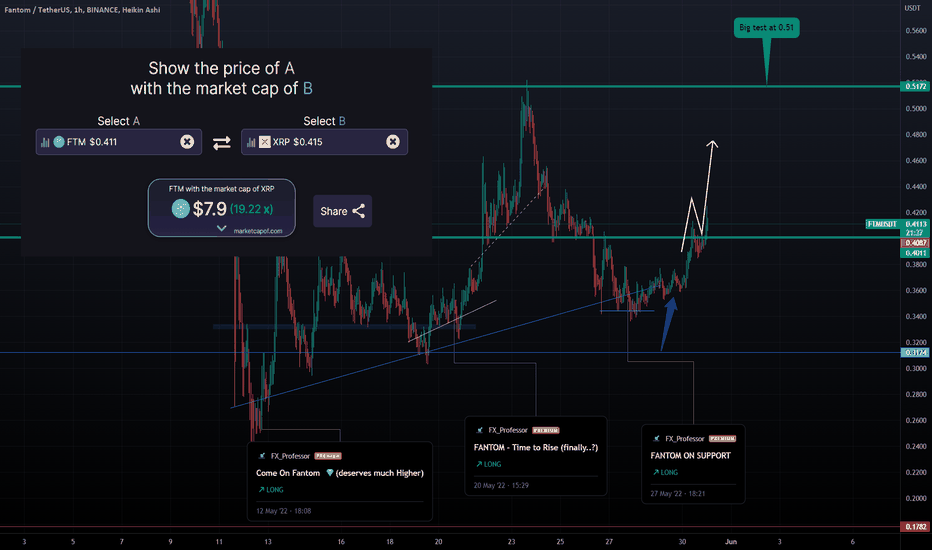This screenshot has width=932, height=550.
Task: Open the Select B field showing XRP $0.415
Action: tap(325, 142)
